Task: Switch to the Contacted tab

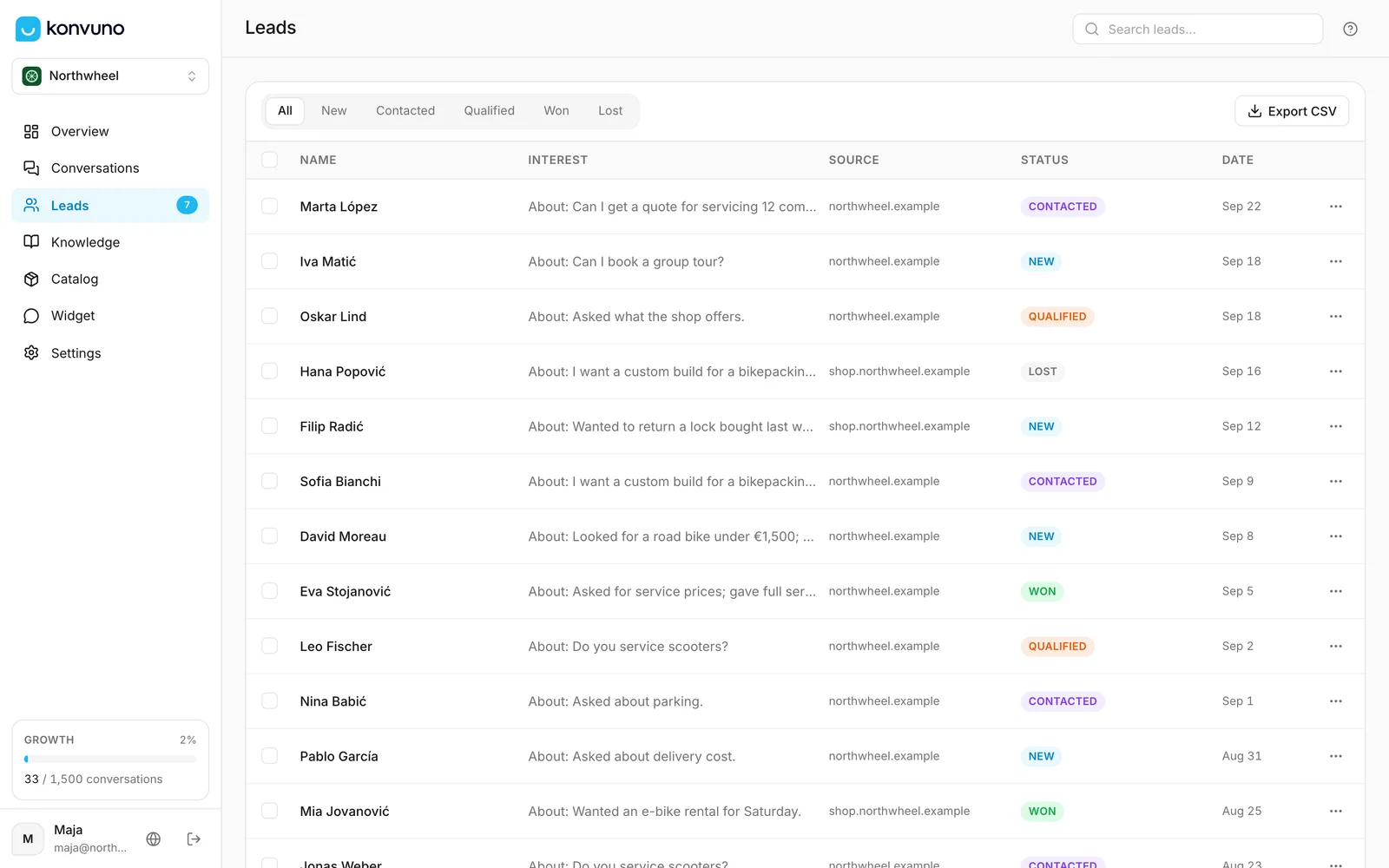Action: coord(405,111)
